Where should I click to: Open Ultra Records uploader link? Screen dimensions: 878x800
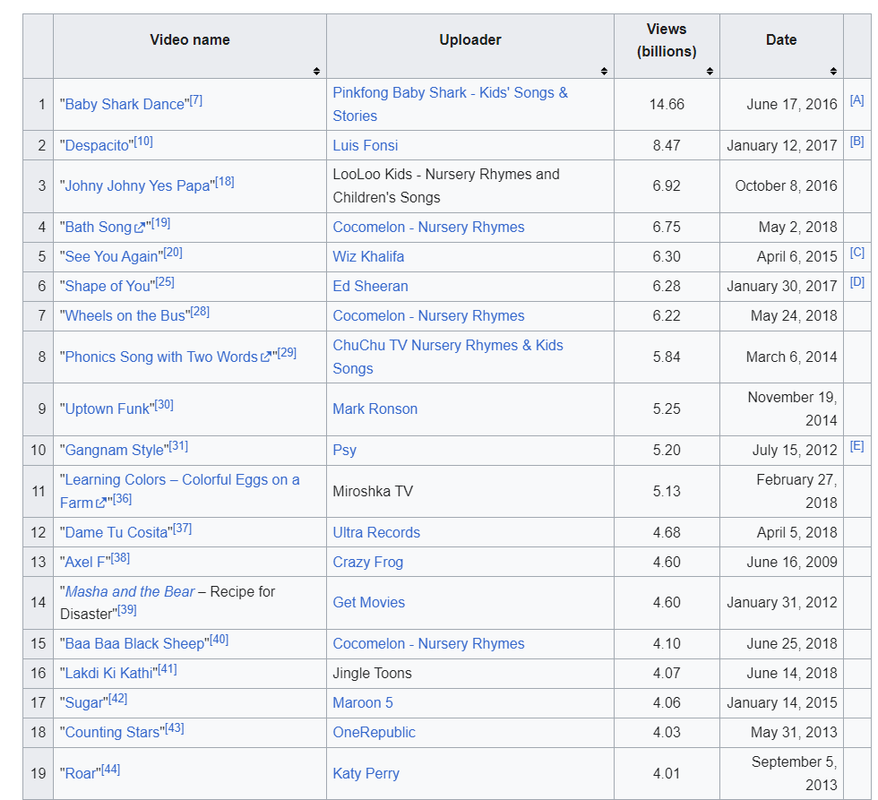(x=376, y=533)
